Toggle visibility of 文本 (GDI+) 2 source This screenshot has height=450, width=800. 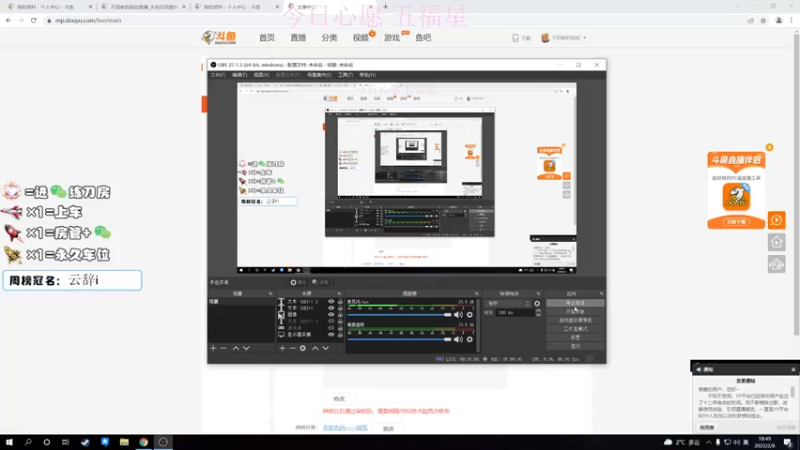coord(331,302)
